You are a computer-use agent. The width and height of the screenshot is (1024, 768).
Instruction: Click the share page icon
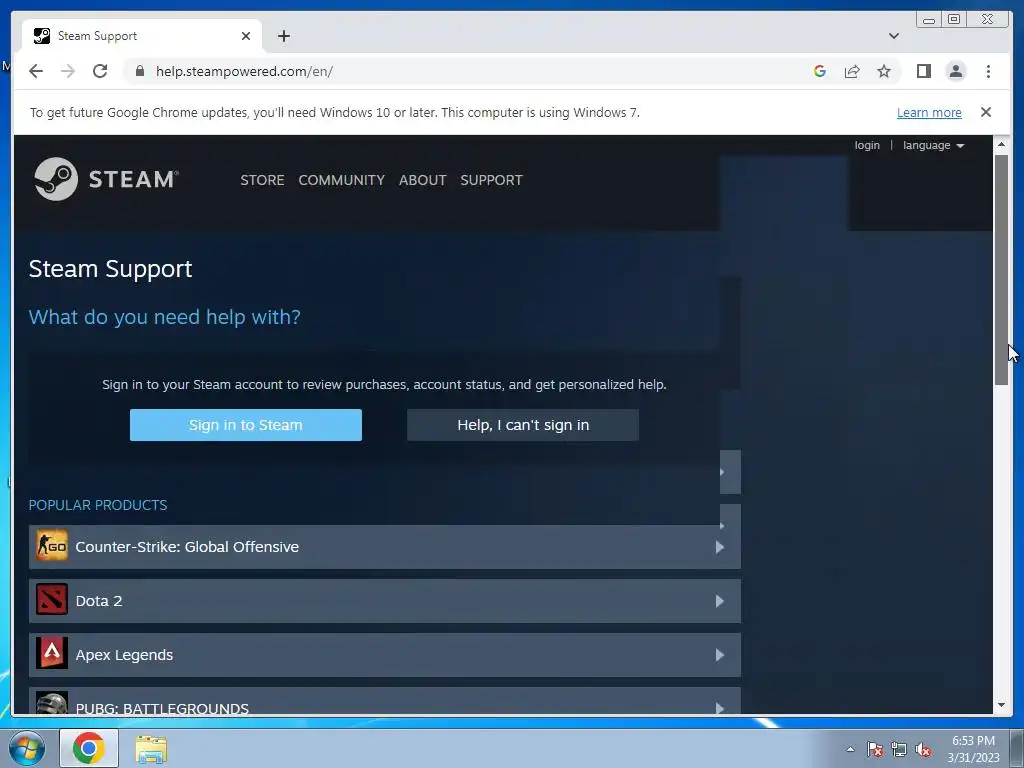(852, 71)
